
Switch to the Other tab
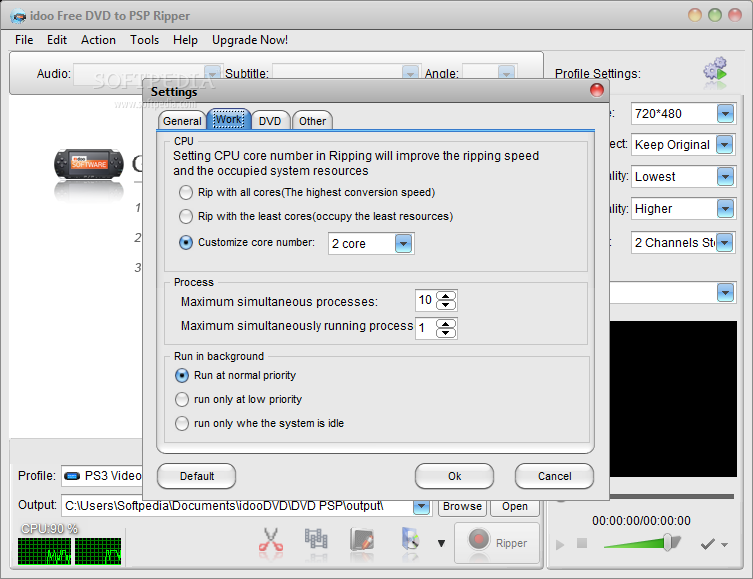click(312, 121)
